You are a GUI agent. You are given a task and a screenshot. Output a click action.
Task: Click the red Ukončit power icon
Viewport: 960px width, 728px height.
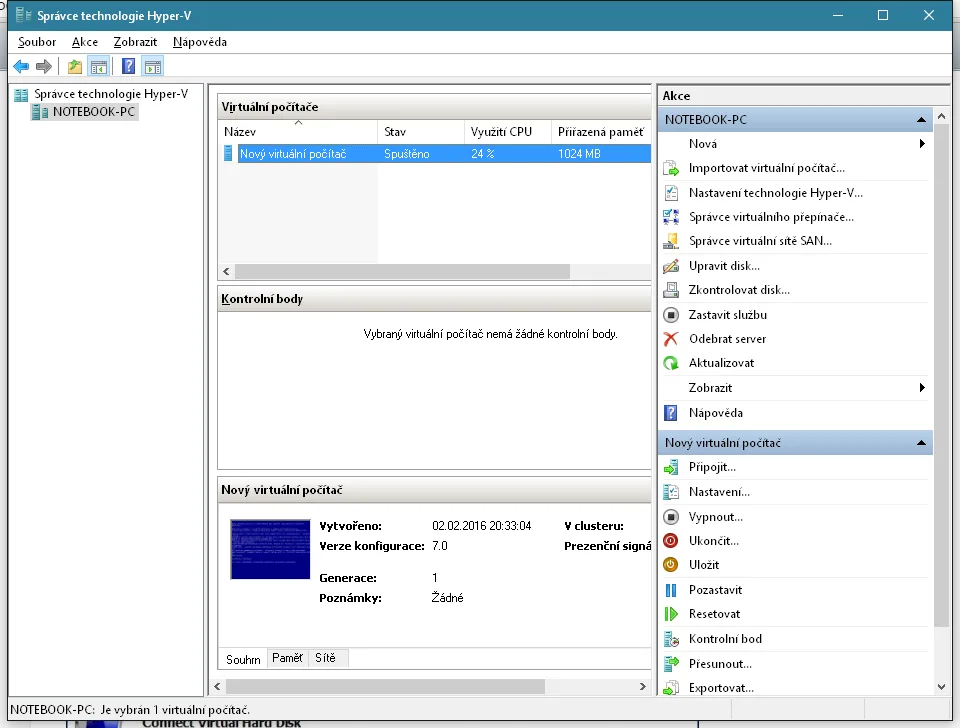pyautogui.click(x=671, y=541)
